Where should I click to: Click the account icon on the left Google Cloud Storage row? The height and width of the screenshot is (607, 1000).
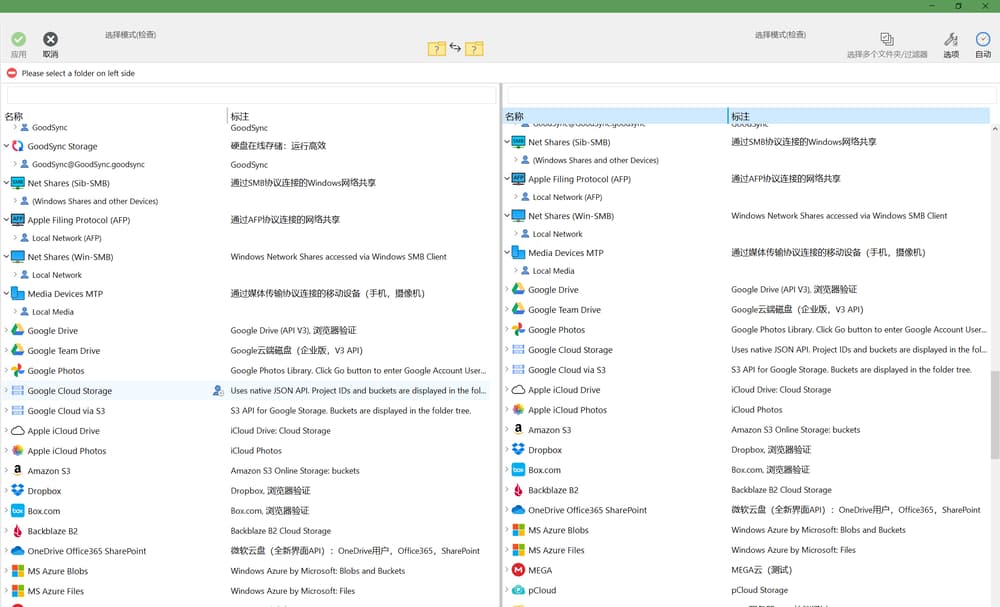(x=218, y=391)
